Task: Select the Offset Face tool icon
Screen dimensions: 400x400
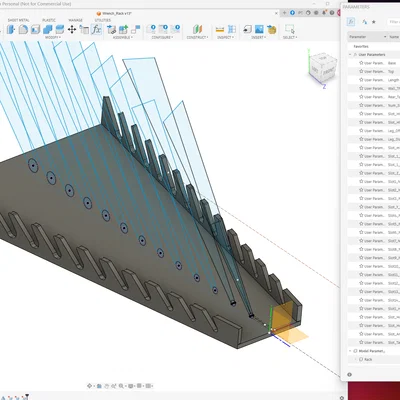Action: click(60, 29)
